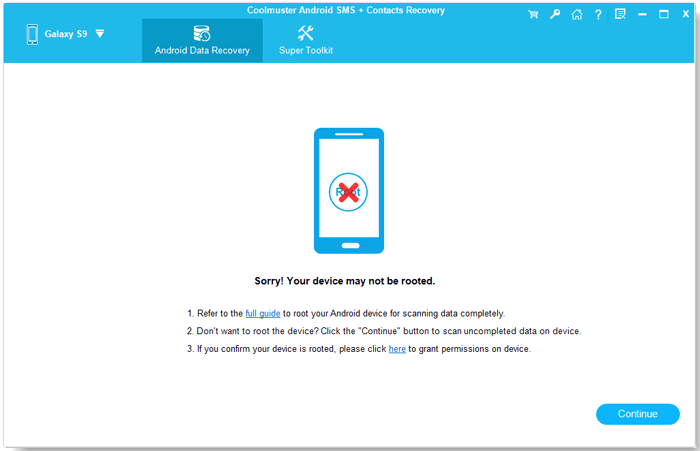The image size is (700, 451).
Task: Click the not-rooted phone illustration
Action: tap(349, 191)
